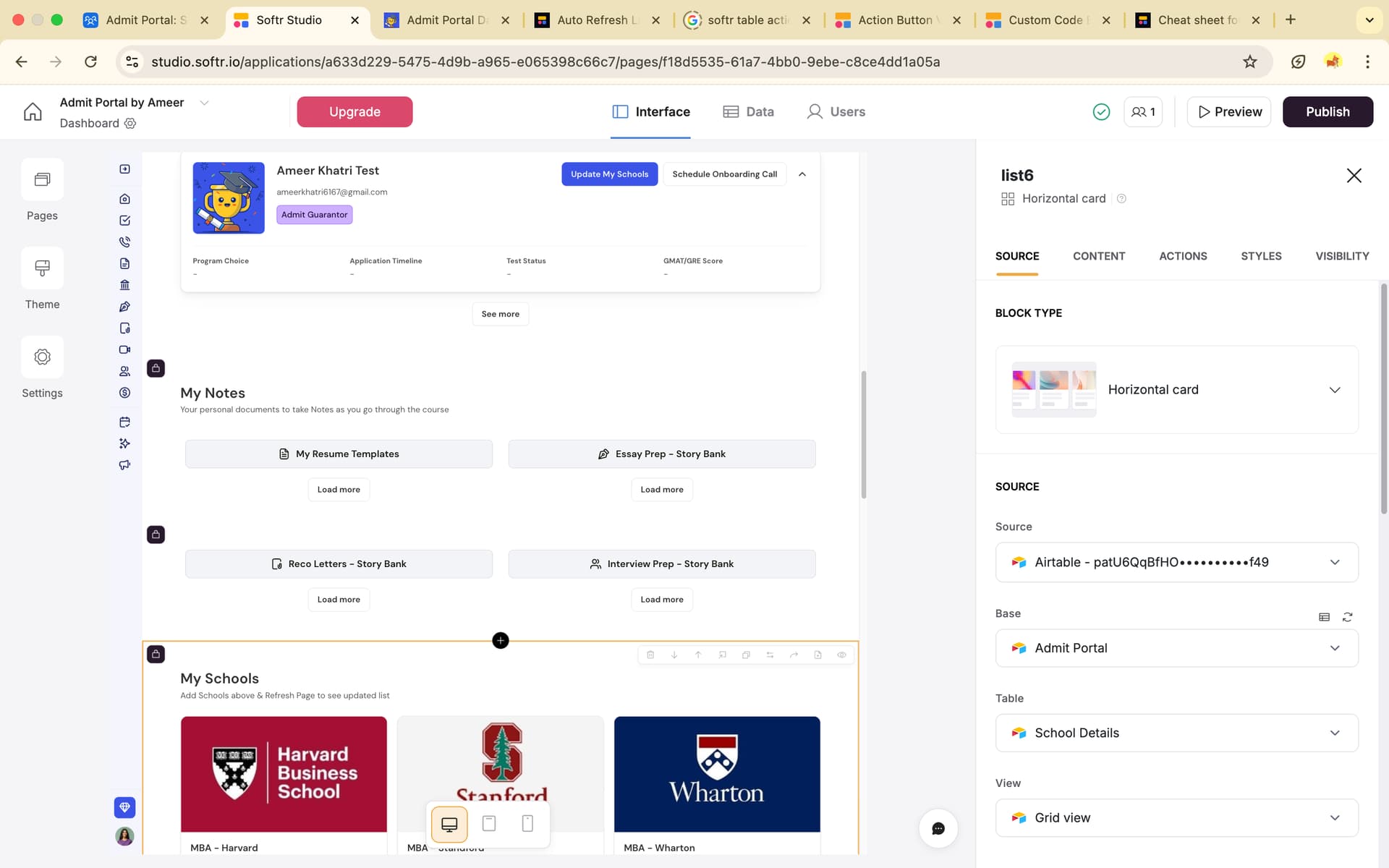Click the Harvard Business School card image
1389x868 pixels.
284,774
